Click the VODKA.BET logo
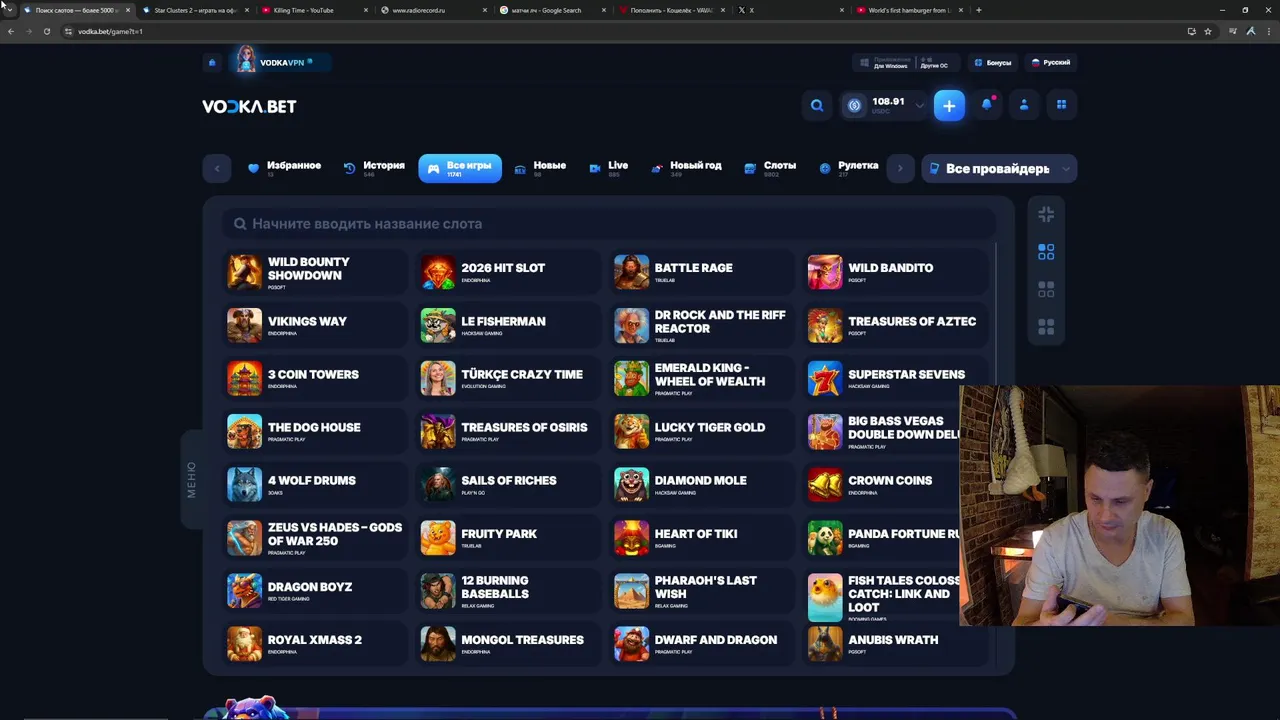 pos(249,106)
